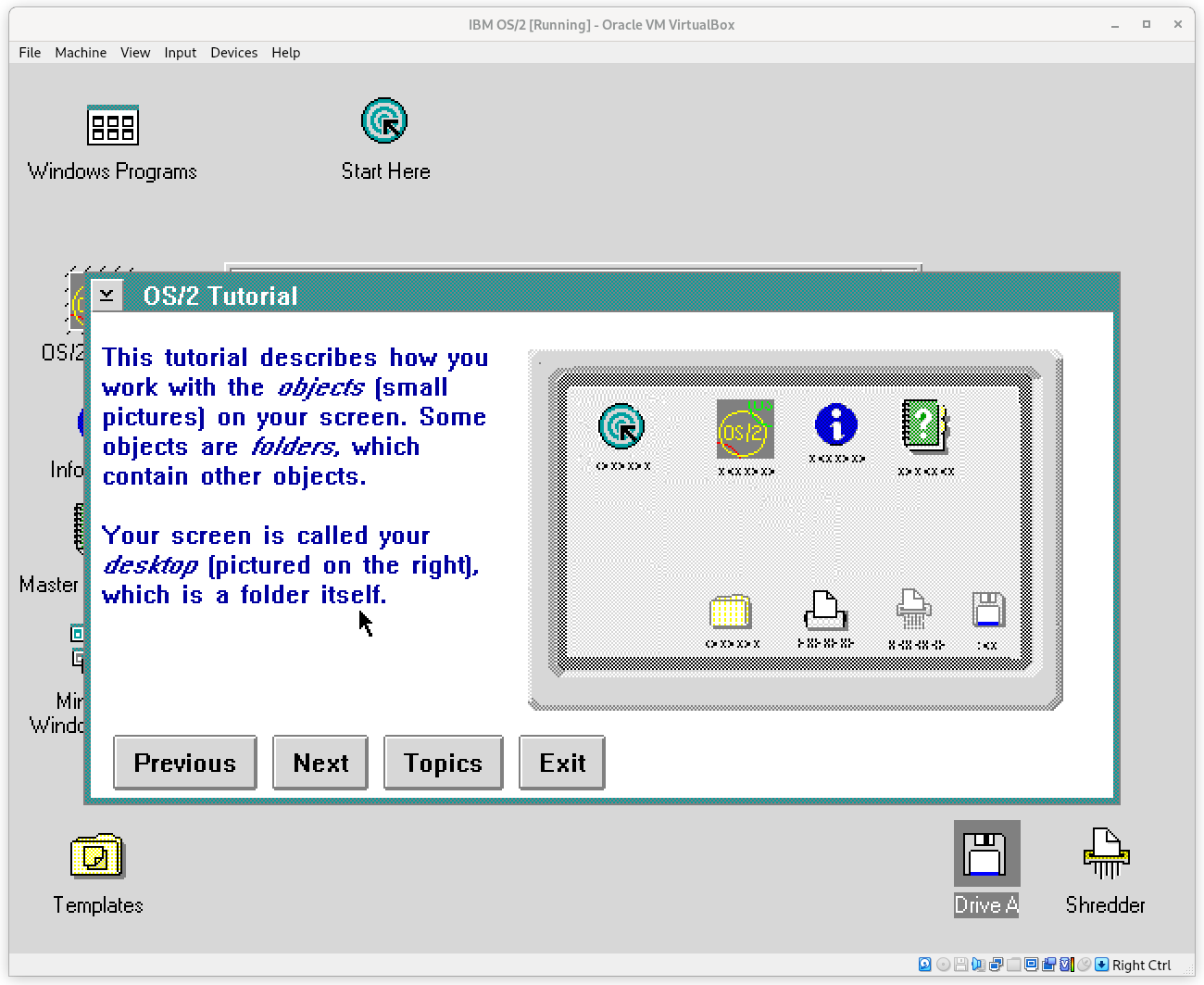Exit the OS/2 Tutorial
This screenshot has height=985, width=1204.
[x=562, y=763]
